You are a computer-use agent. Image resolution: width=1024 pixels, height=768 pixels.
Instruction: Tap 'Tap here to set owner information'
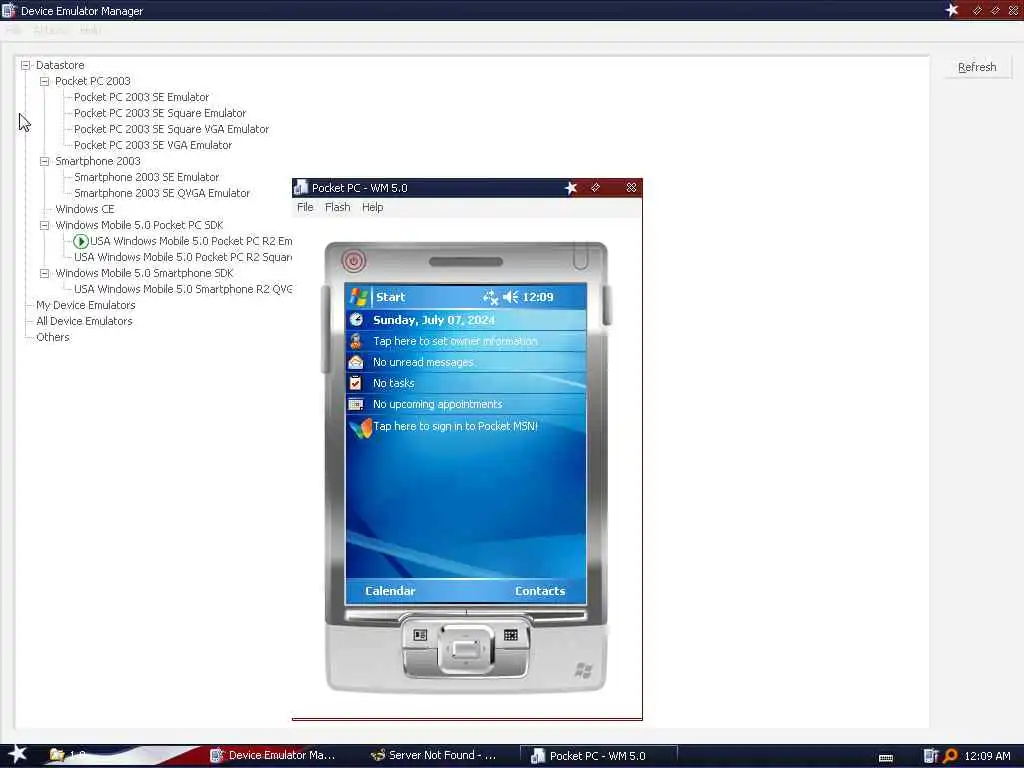point(455,341)
